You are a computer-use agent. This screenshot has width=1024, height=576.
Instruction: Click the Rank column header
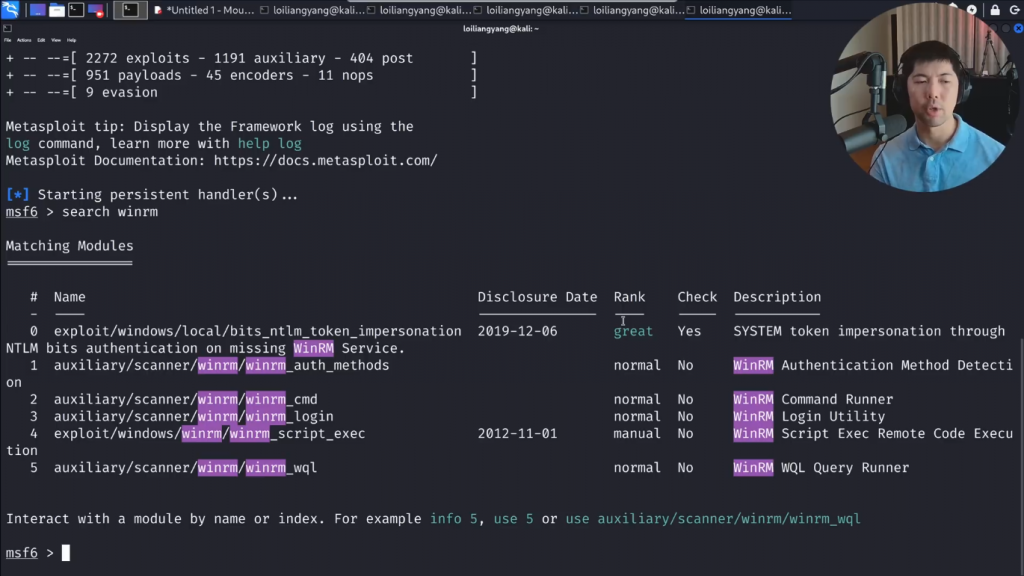click(x=629, y=297)
